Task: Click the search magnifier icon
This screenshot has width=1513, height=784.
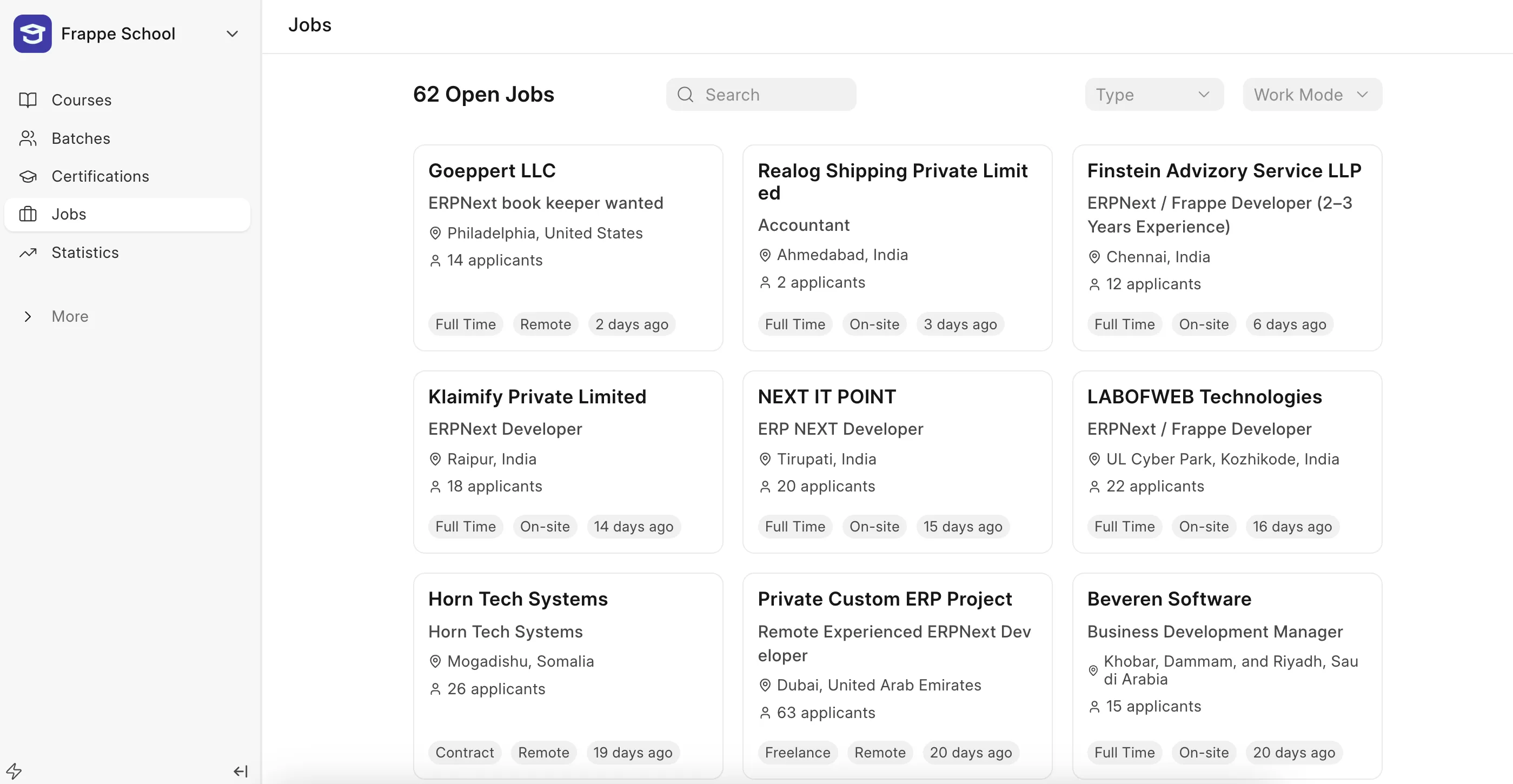Action: click(x=685, y=95)
